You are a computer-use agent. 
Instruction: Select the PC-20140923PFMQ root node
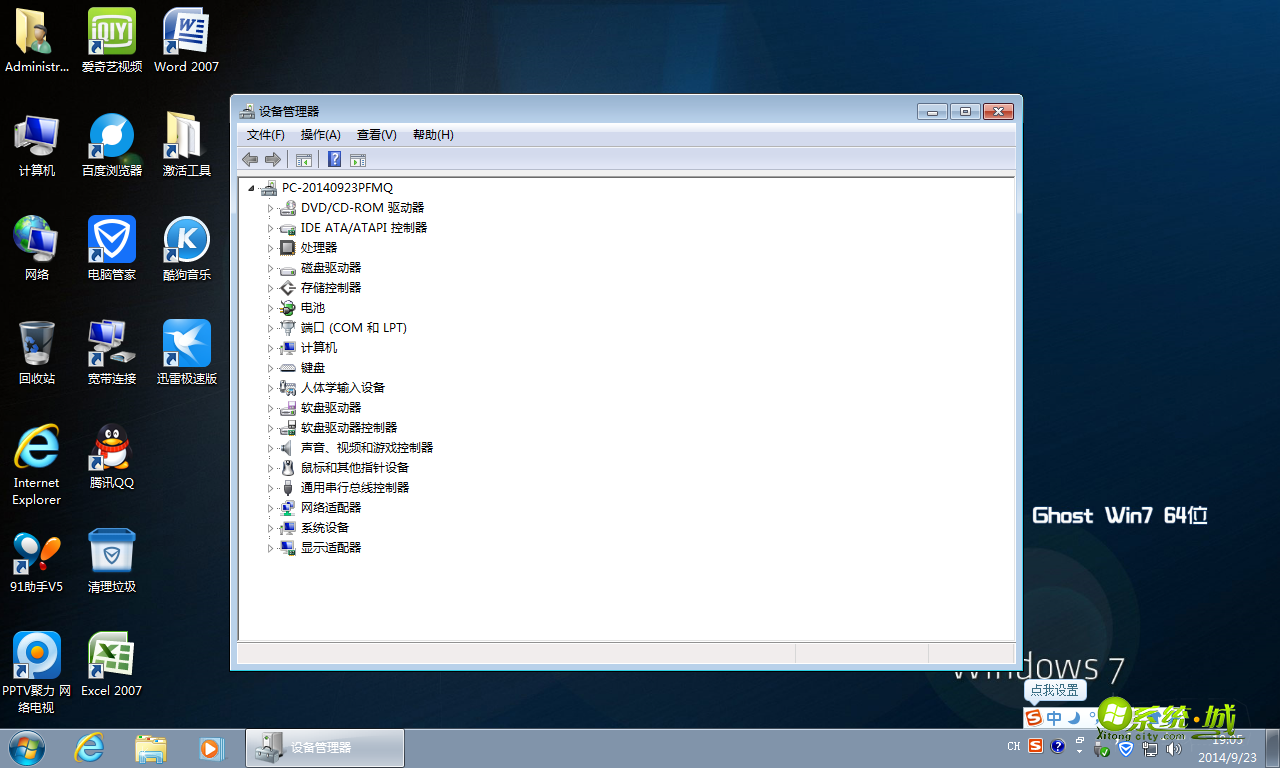point(336,187)
